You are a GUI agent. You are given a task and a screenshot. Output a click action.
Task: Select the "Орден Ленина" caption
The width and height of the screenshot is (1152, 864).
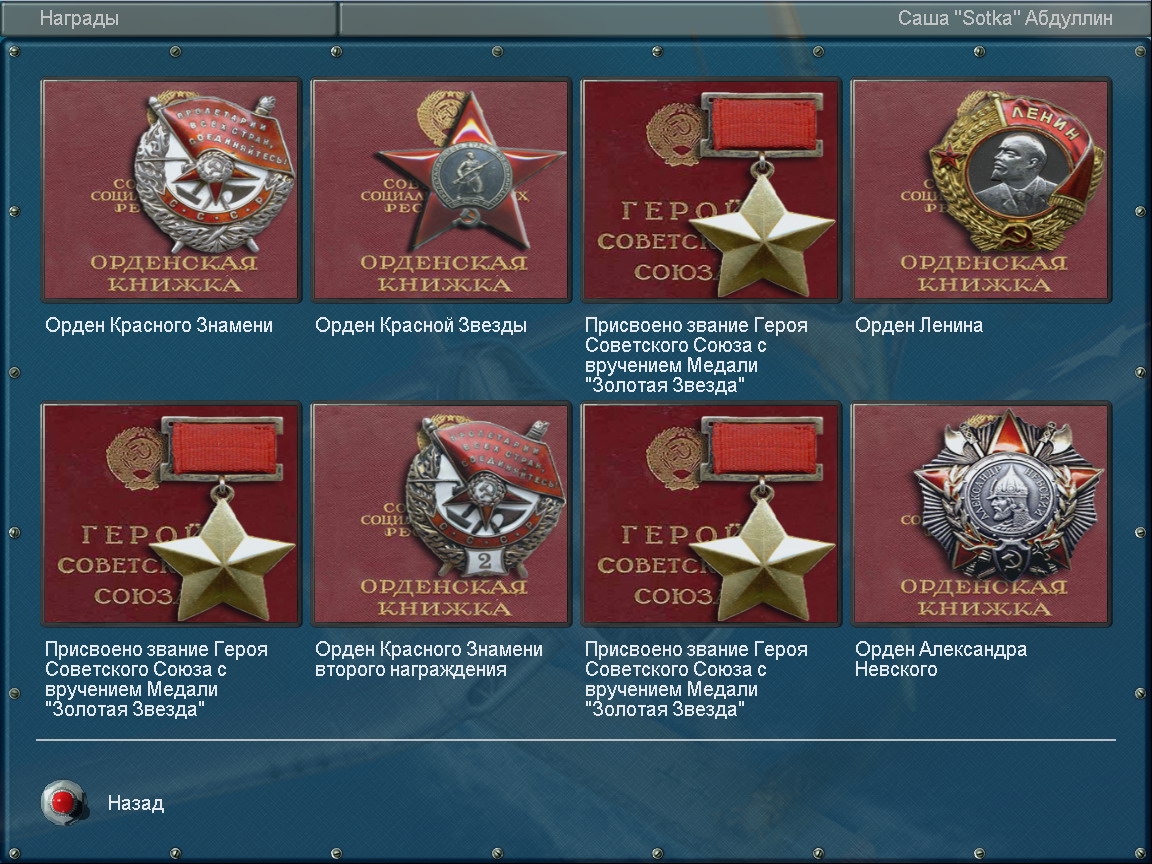pos(918,325)
